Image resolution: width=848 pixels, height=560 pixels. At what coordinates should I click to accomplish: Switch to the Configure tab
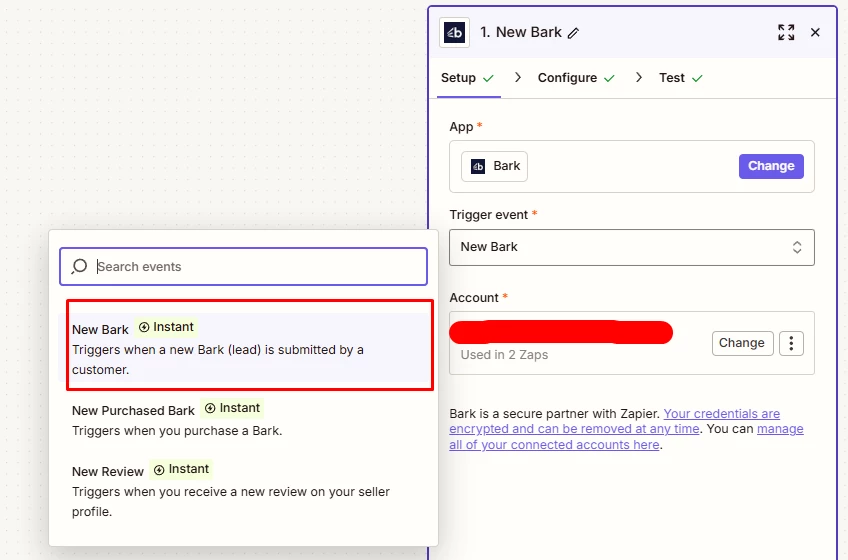(x=576, y=78)
